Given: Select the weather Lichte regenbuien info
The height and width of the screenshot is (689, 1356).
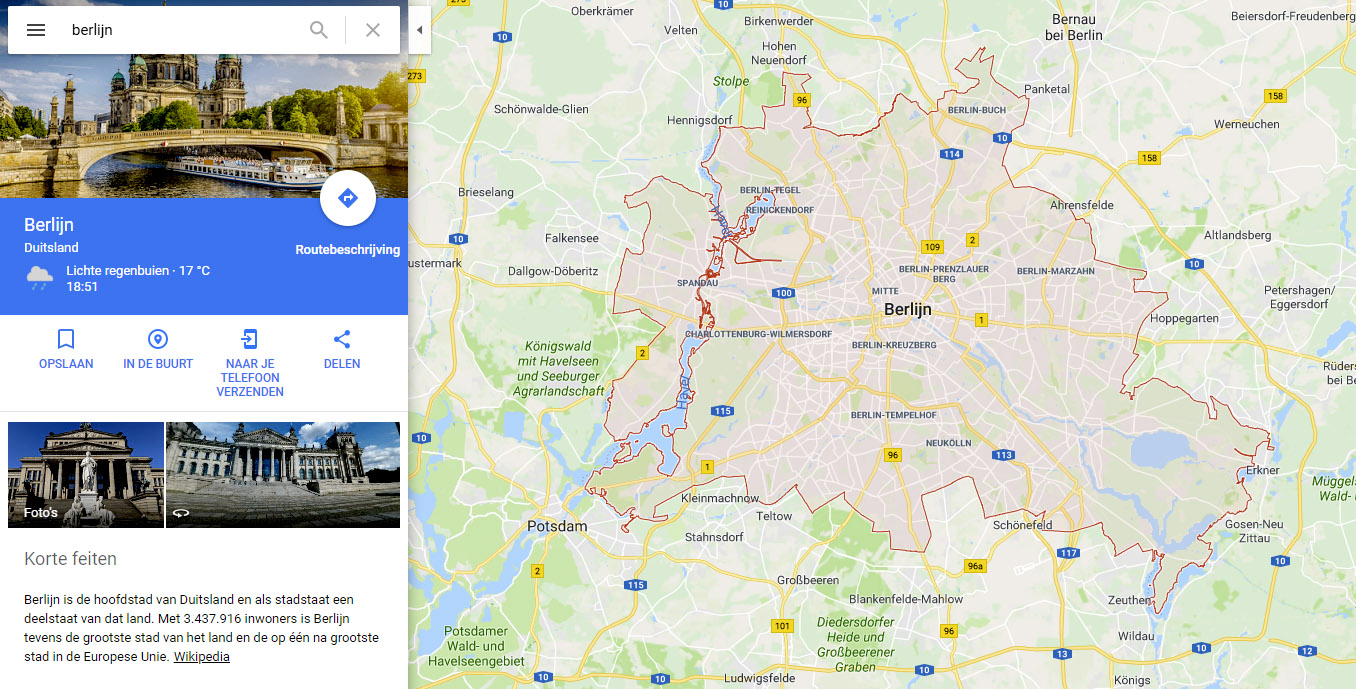Looking at the screenshot, I should coord(138,271).
